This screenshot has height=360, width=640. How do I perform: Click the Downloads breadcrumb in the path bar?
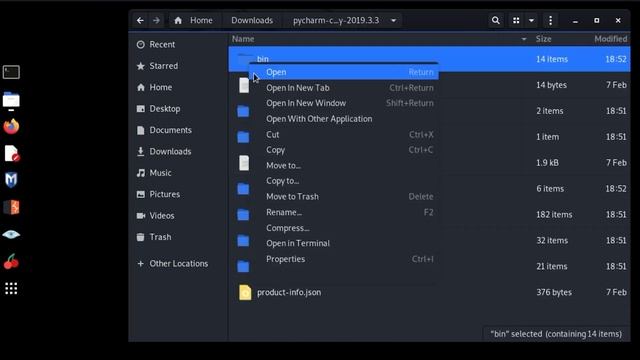click(252, 20)
